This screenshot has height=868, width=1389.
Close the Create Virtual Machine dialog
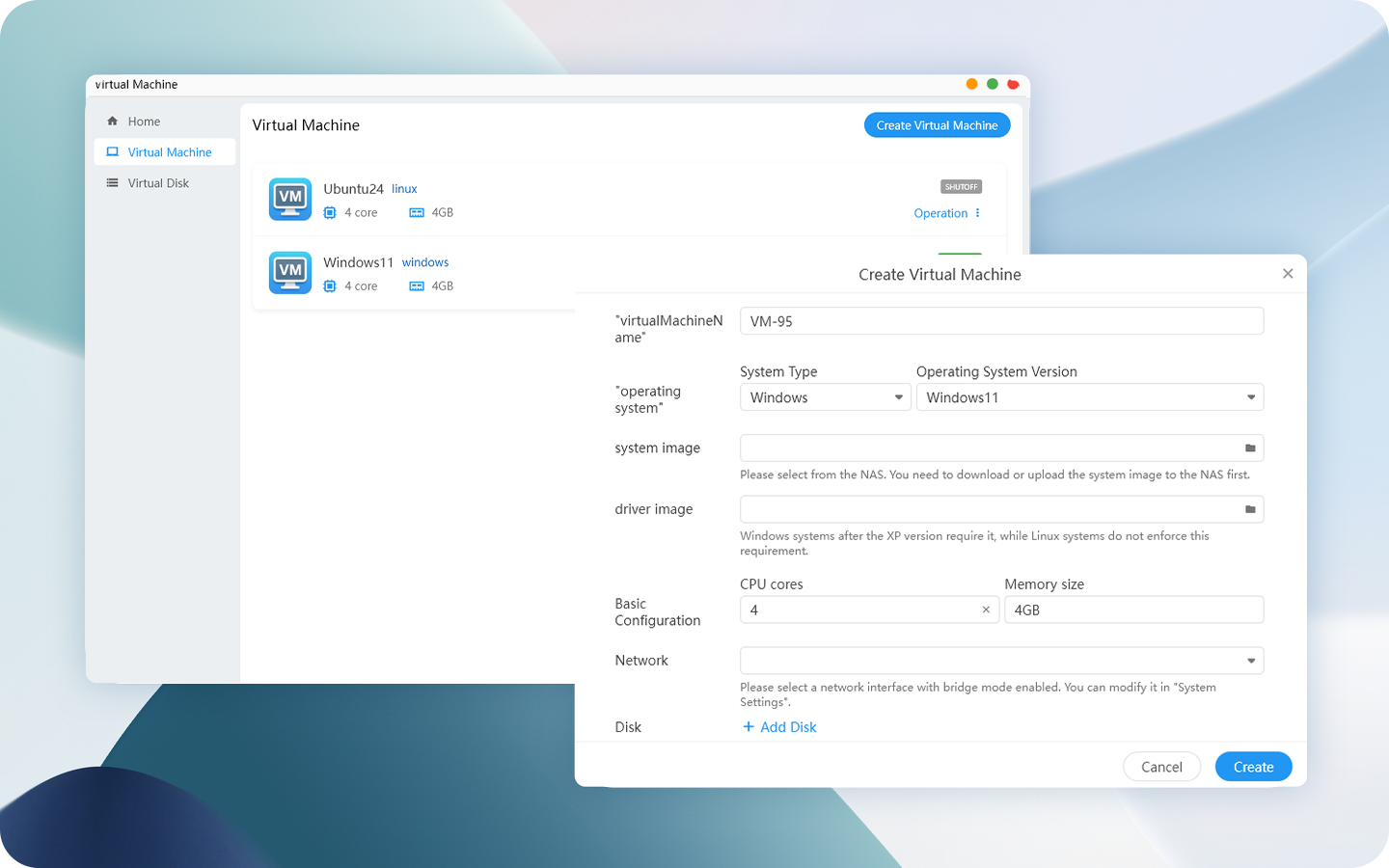pyautogui.click(x=1288, y=274)
